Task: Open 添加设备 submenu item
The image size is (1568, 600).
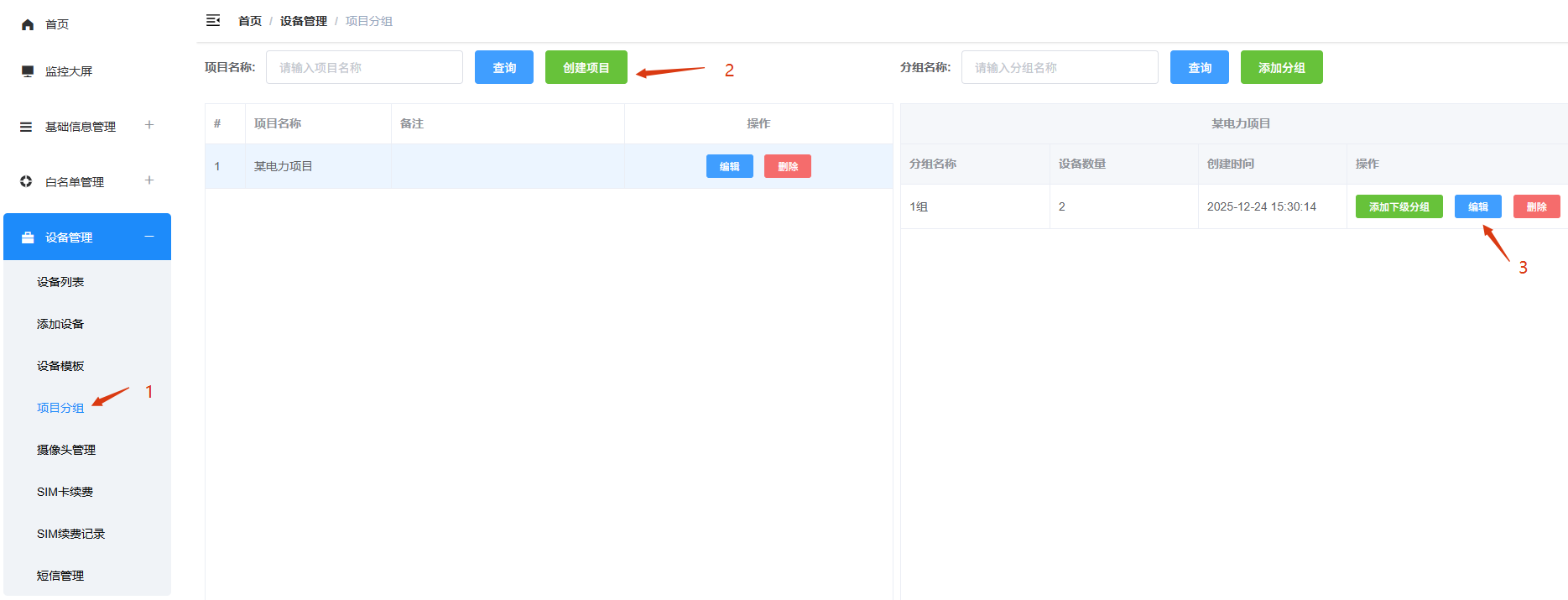Action: coord(60,324)
